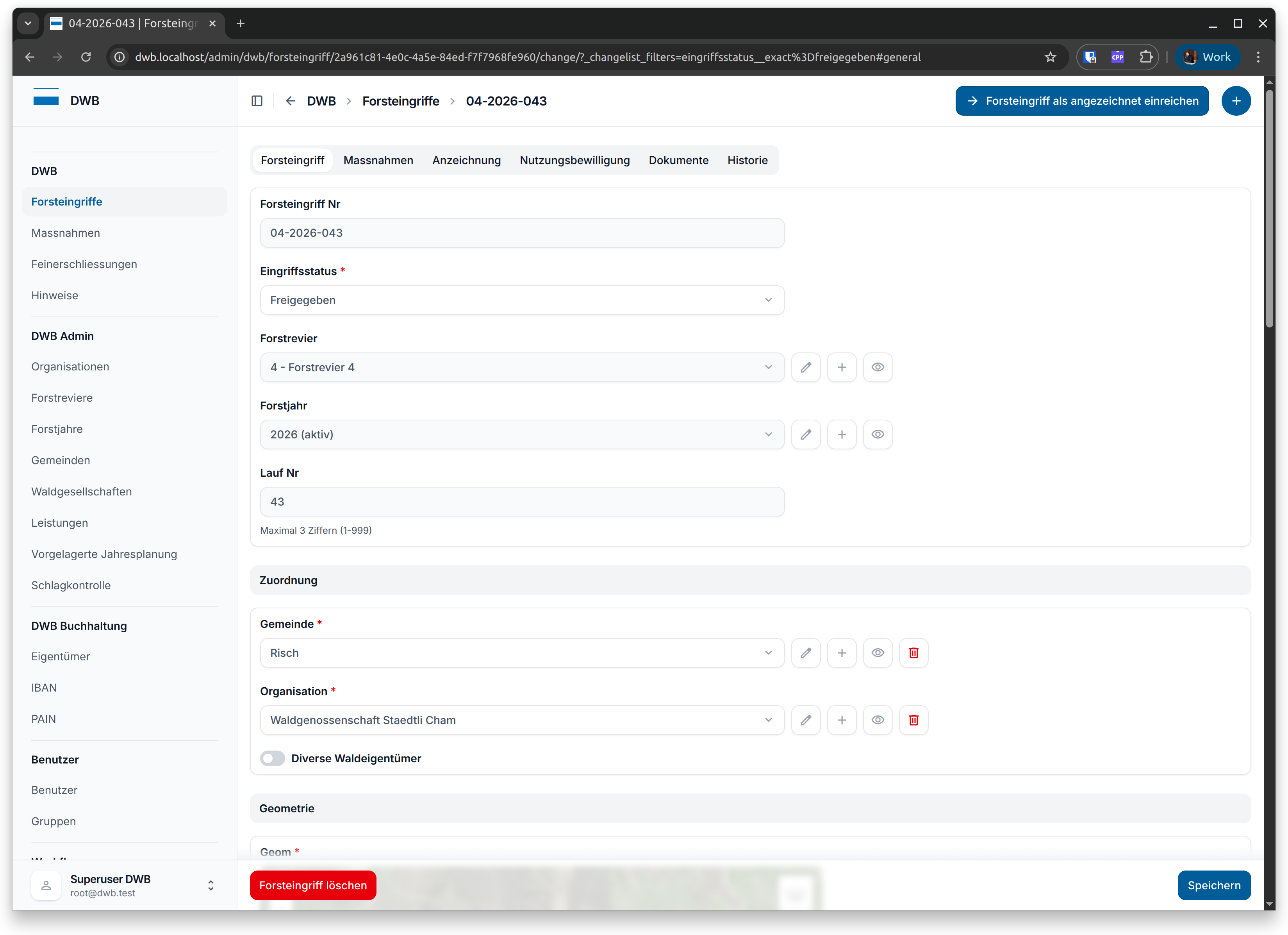
Task: Bookmark this page with the star icon
Action: (x=1050, y=57)
